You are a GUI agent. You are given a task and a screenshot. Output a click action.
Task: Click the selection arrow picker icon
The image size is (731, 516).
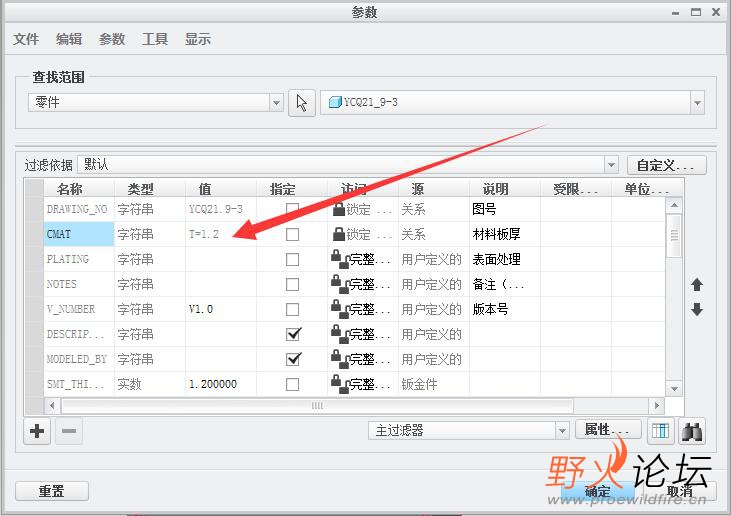pyautogui.click(x=302, y=103)
